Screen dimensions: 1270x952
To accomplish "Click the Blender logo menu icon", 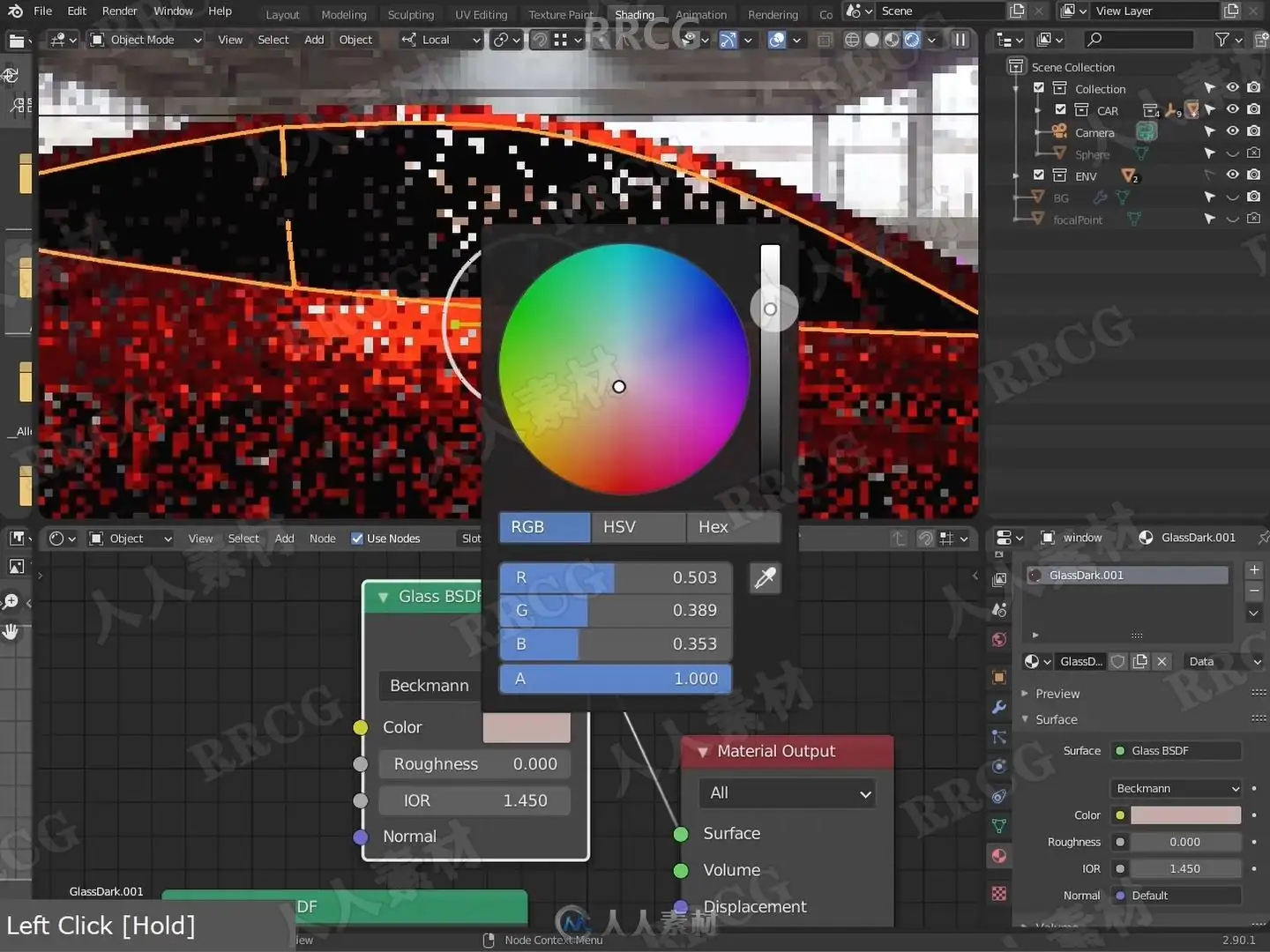I will click(x=15, y=11).
